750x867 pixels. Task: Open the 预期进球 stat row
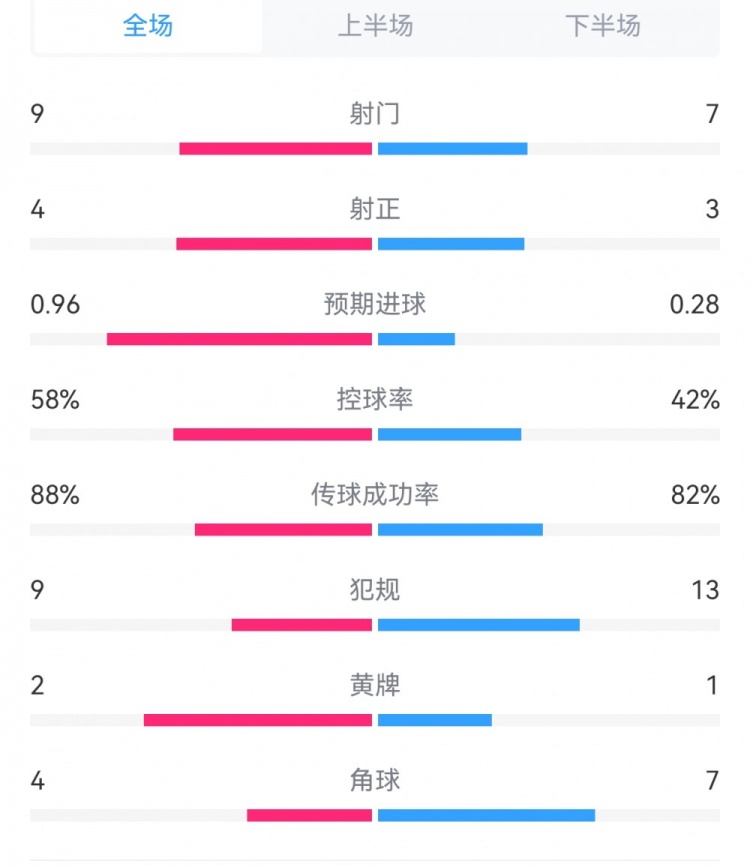374,304
